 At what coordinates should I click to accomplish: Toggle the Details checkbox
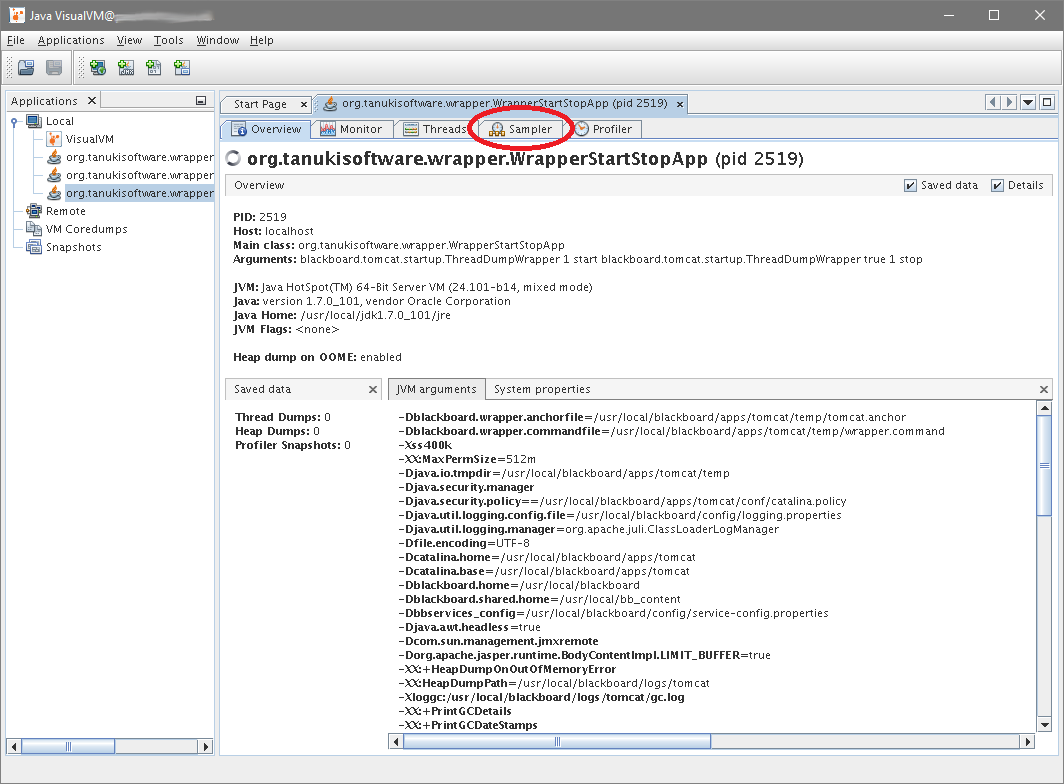point(997,185)
